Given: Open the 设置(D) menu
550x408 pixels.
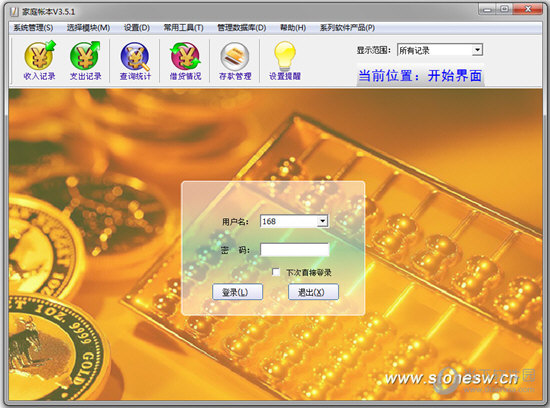Looking at the screenshot, I should click(x=137, y=28).
